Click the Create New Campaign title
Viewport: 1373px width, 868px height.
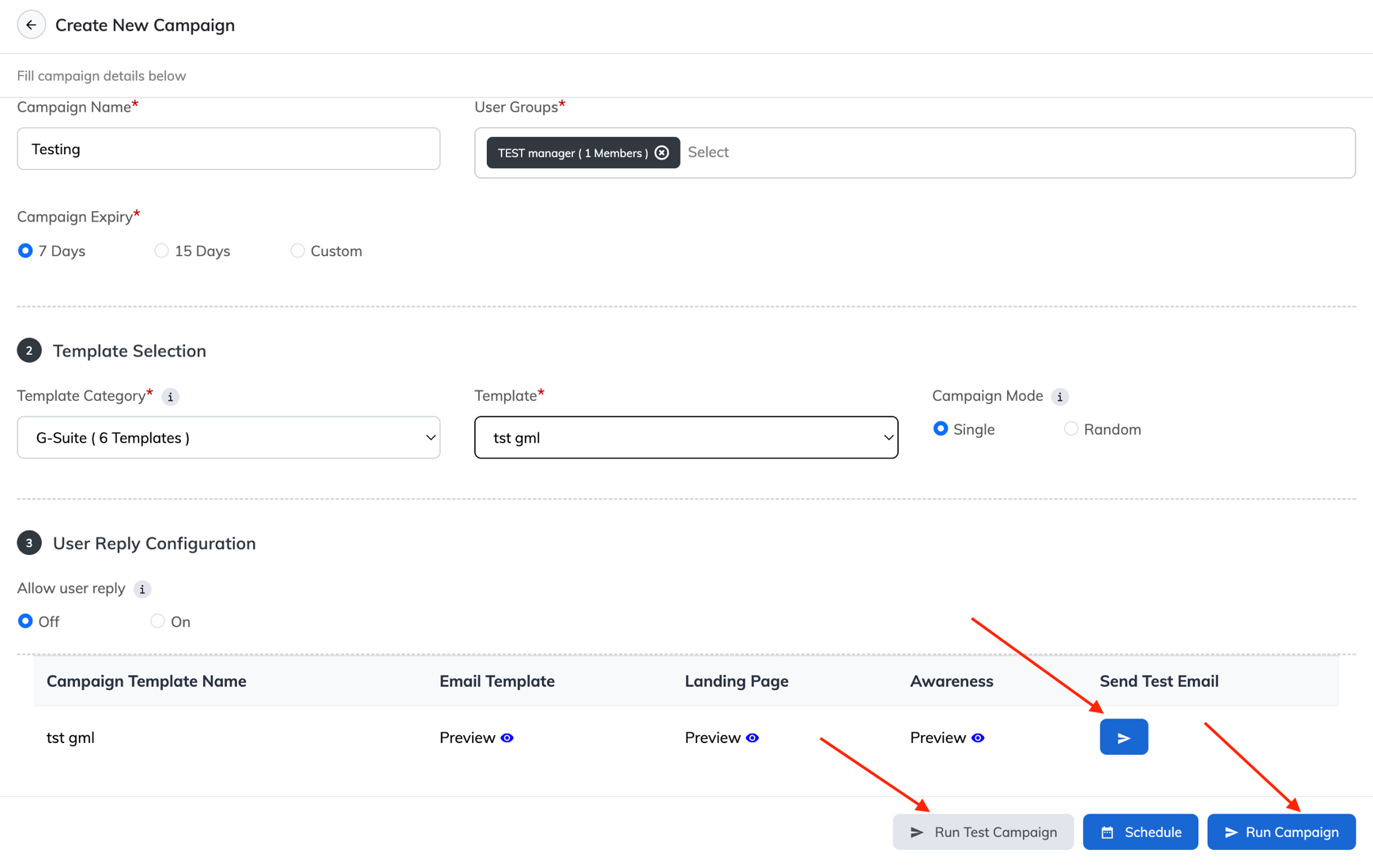coord(145,25)
